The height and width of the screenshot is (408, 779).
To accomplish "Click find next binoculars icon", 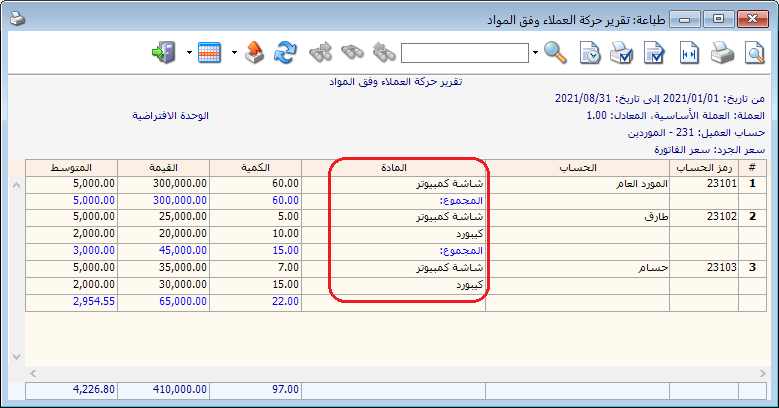I will [320, 53].
